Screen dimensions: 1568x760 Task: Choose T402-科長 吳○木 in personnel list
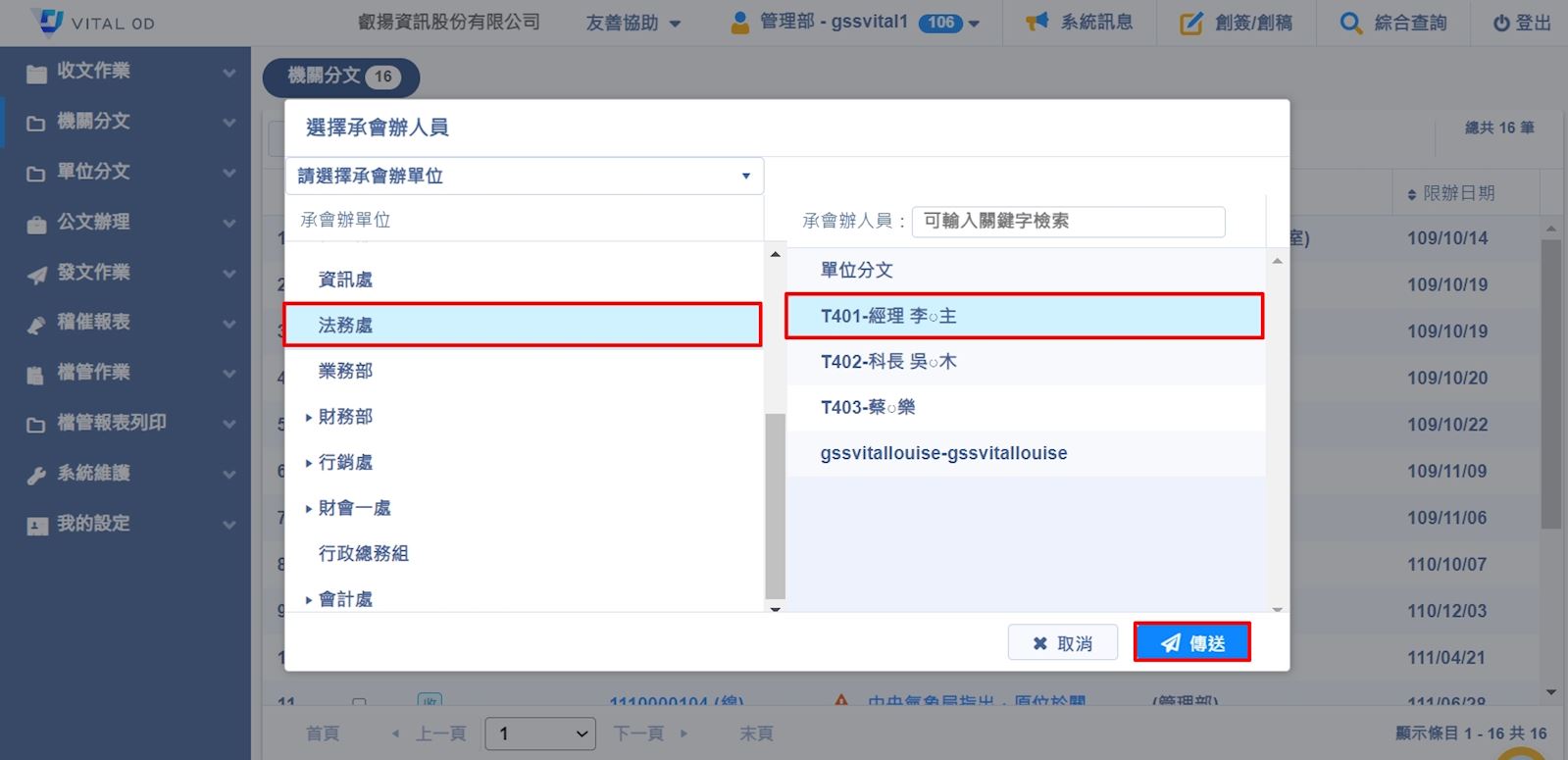click(1026, 362)
